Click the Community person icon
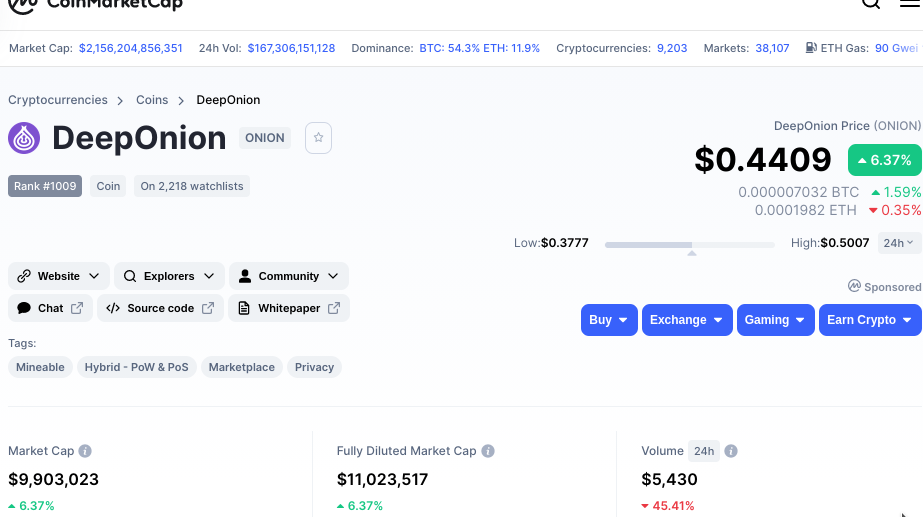This screenshot has height=517, width=923. pyautogui.click(x=245, y=276)
